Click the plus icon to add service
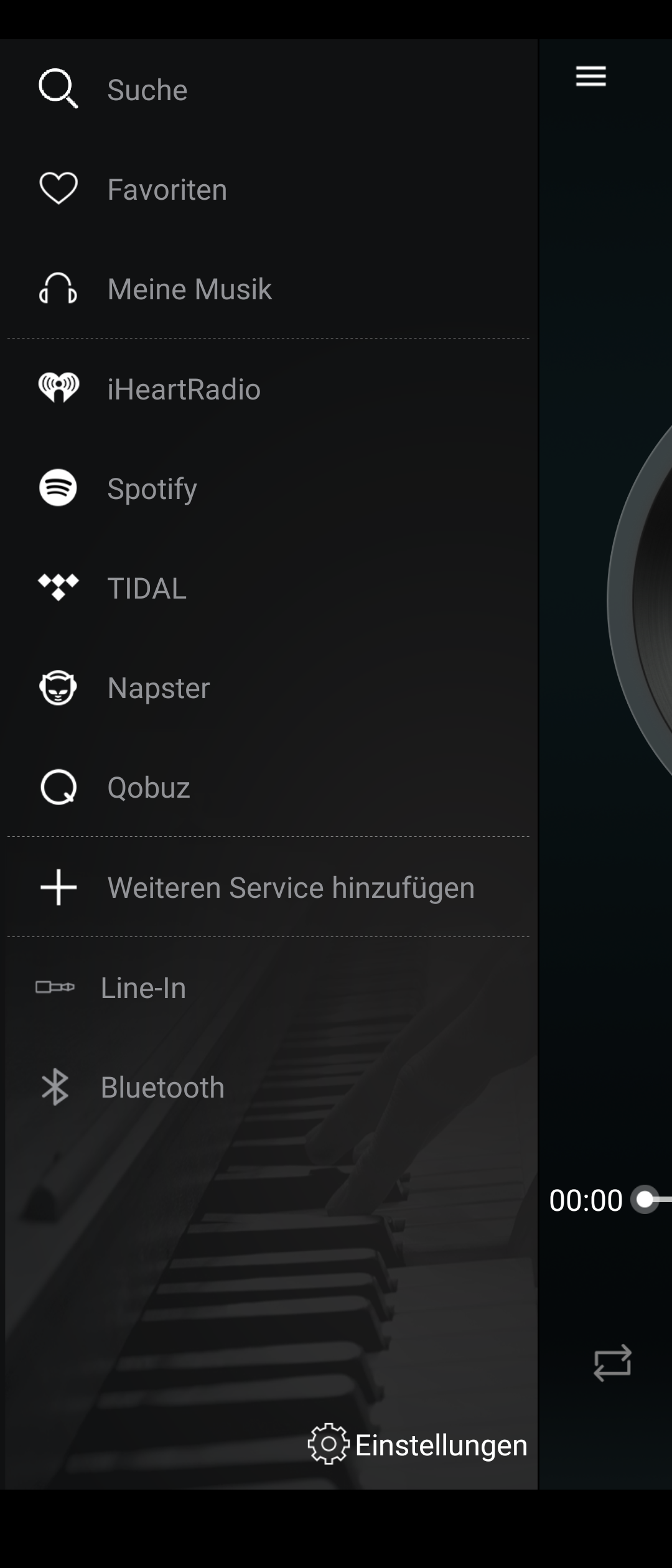Viewport: 672px width, 1568px height. pos(58,887)
